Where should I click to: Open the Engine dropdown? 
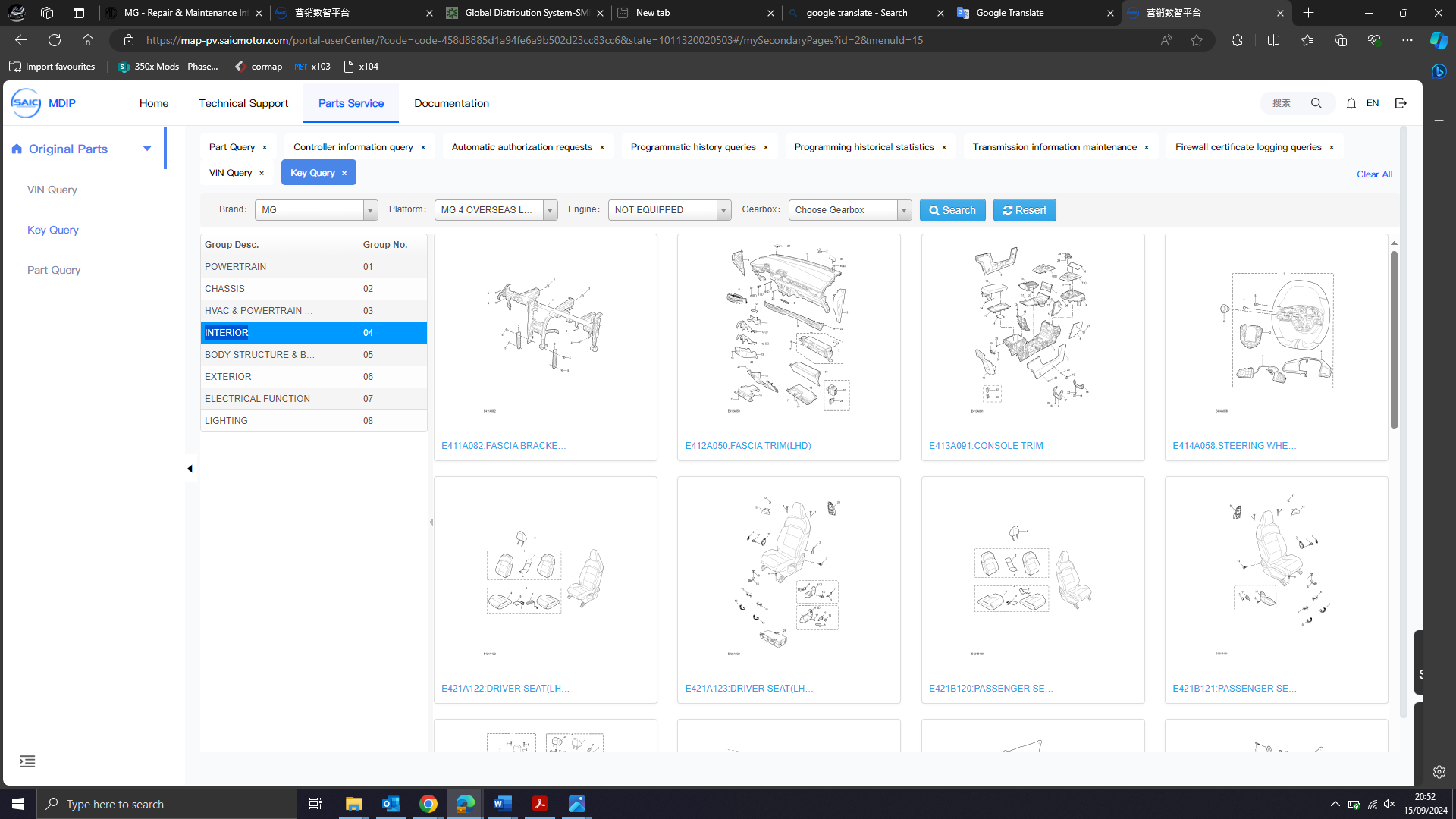pos(670,210)
